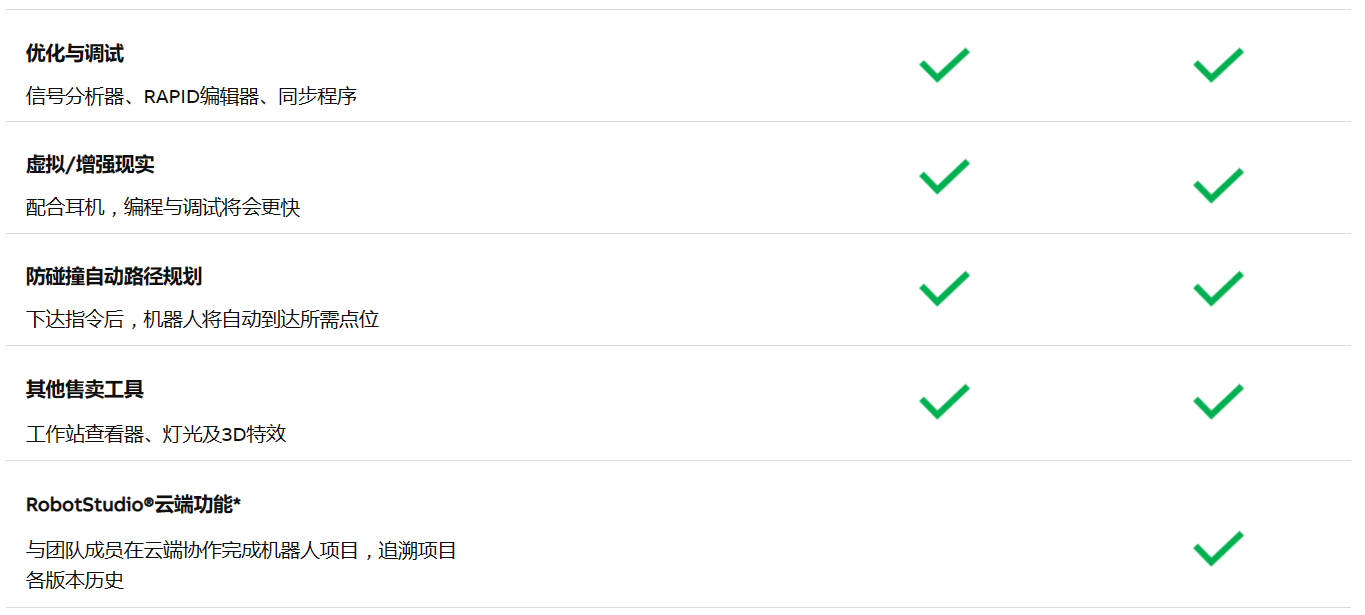Select the 优化与调试 heading
Screen dimensions: 1365x615
[x=75, y=54]
